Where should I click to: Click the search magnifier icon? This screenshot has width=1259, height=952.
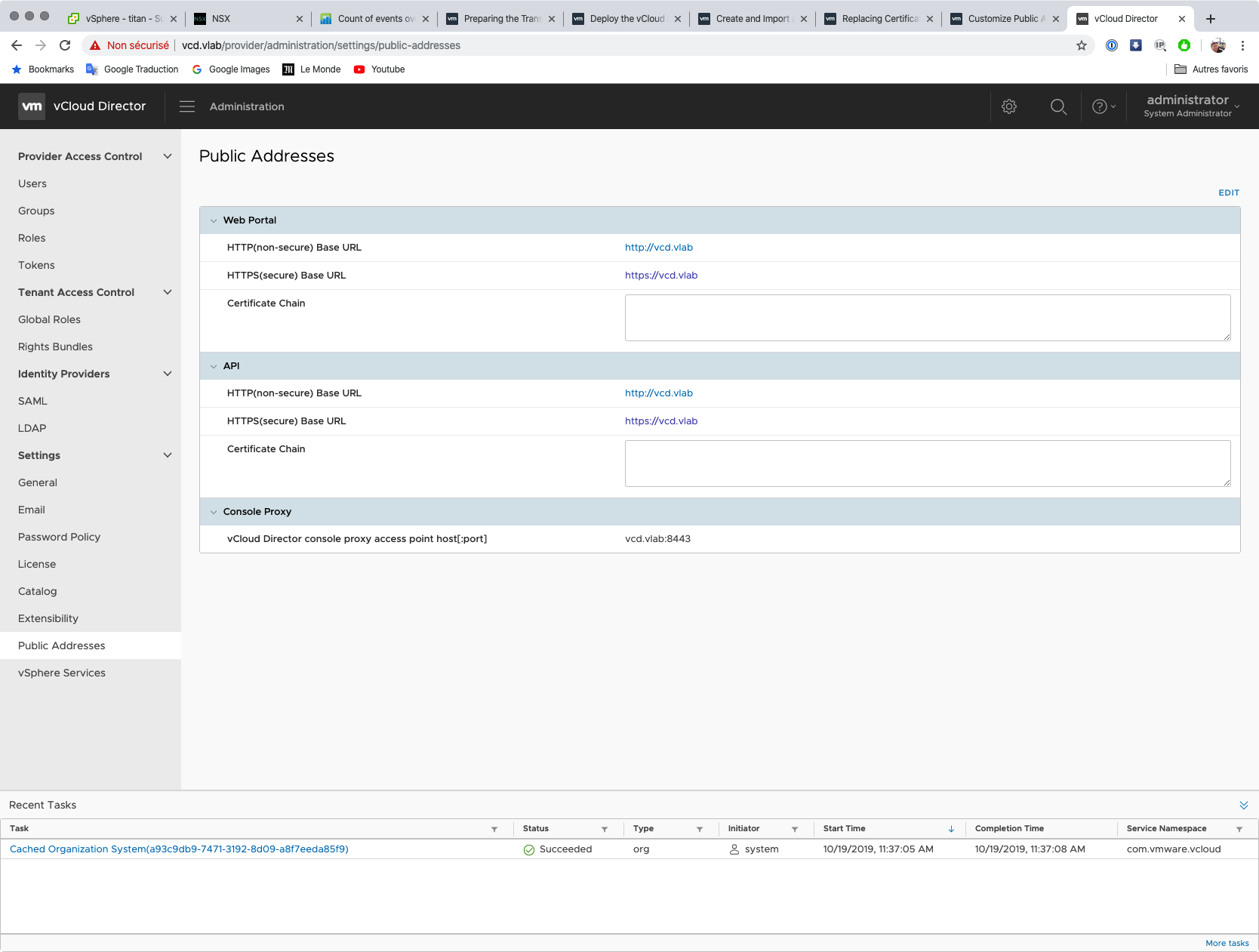(x=1059, y=106)
